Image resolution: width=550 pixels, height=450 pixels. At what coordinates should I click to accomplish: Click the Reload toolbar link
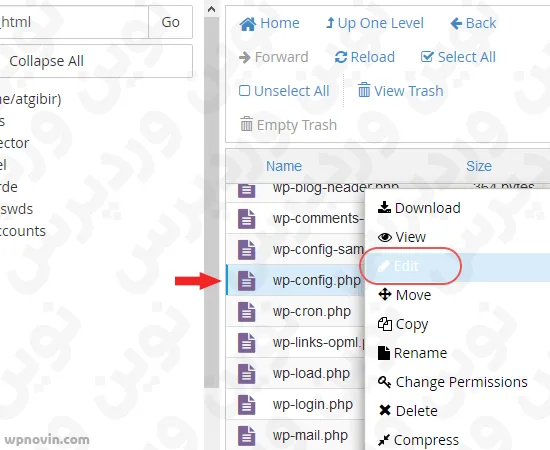tap(365, 57)
